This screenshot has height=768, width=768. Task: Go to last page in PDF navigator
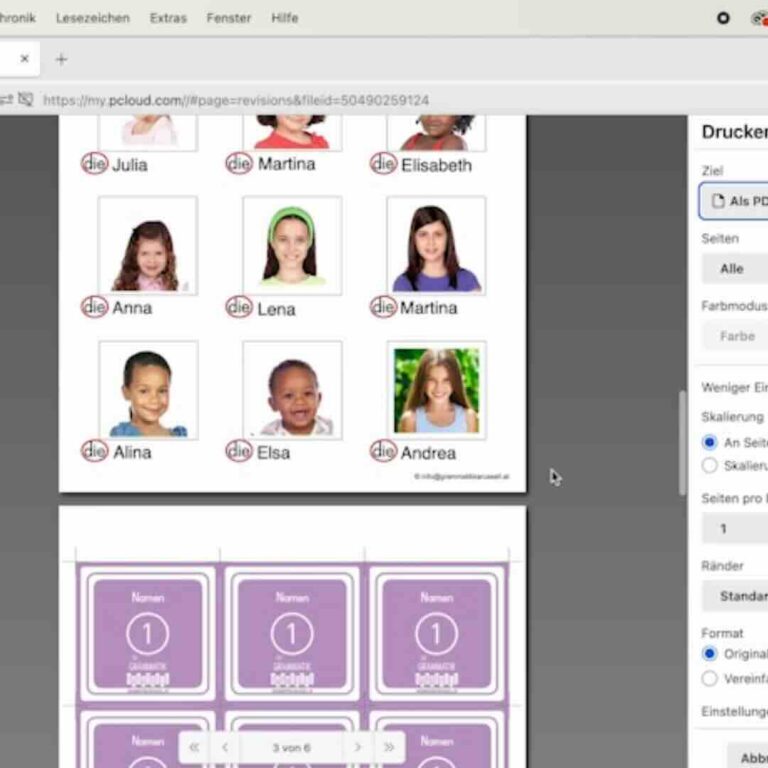tap(389, 747)
